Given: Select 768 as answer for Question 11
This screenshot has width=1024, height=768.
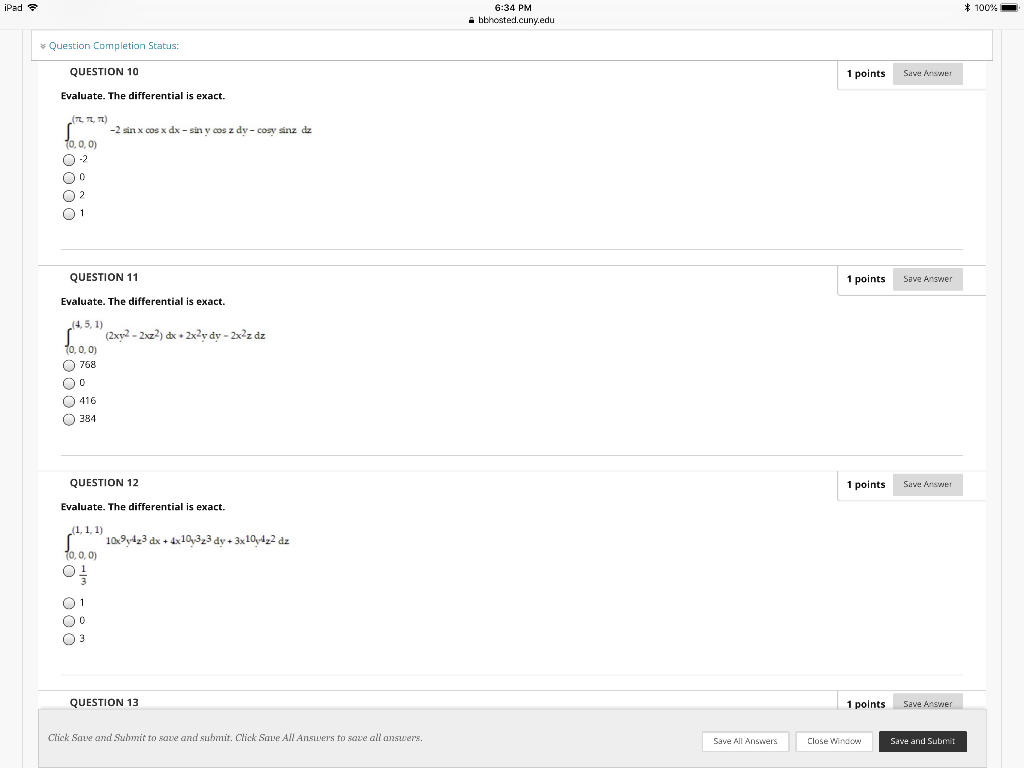Looking at the screenshot, I should click(69, 364).
